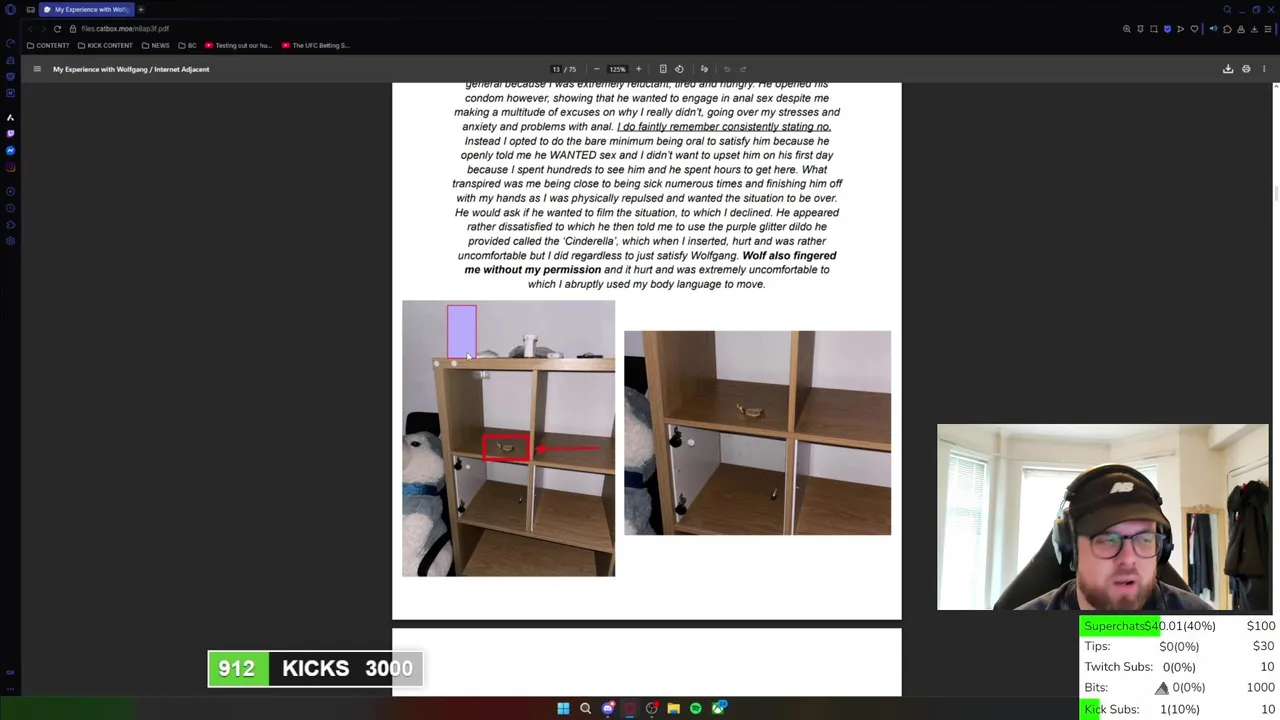Image resolution: width=1280 pixels, height=720 pixels.
Task: Open the PDF viewer more options menu
Action: click(1264, 69)
